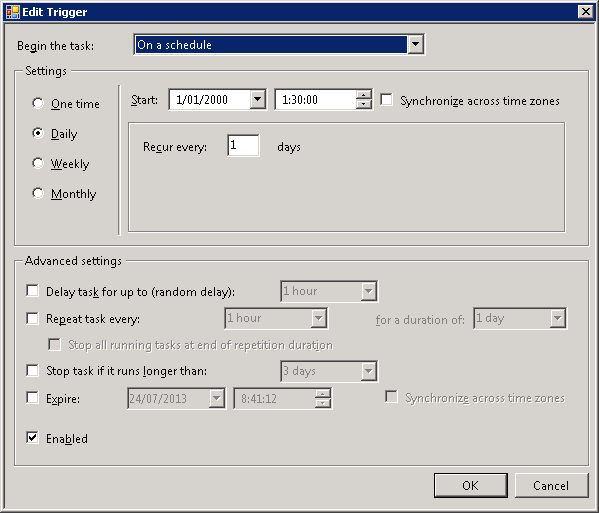Open Expire date 24/07/2013 dropdown
Viewport: 599px width, 513px height.
point(217,398)
